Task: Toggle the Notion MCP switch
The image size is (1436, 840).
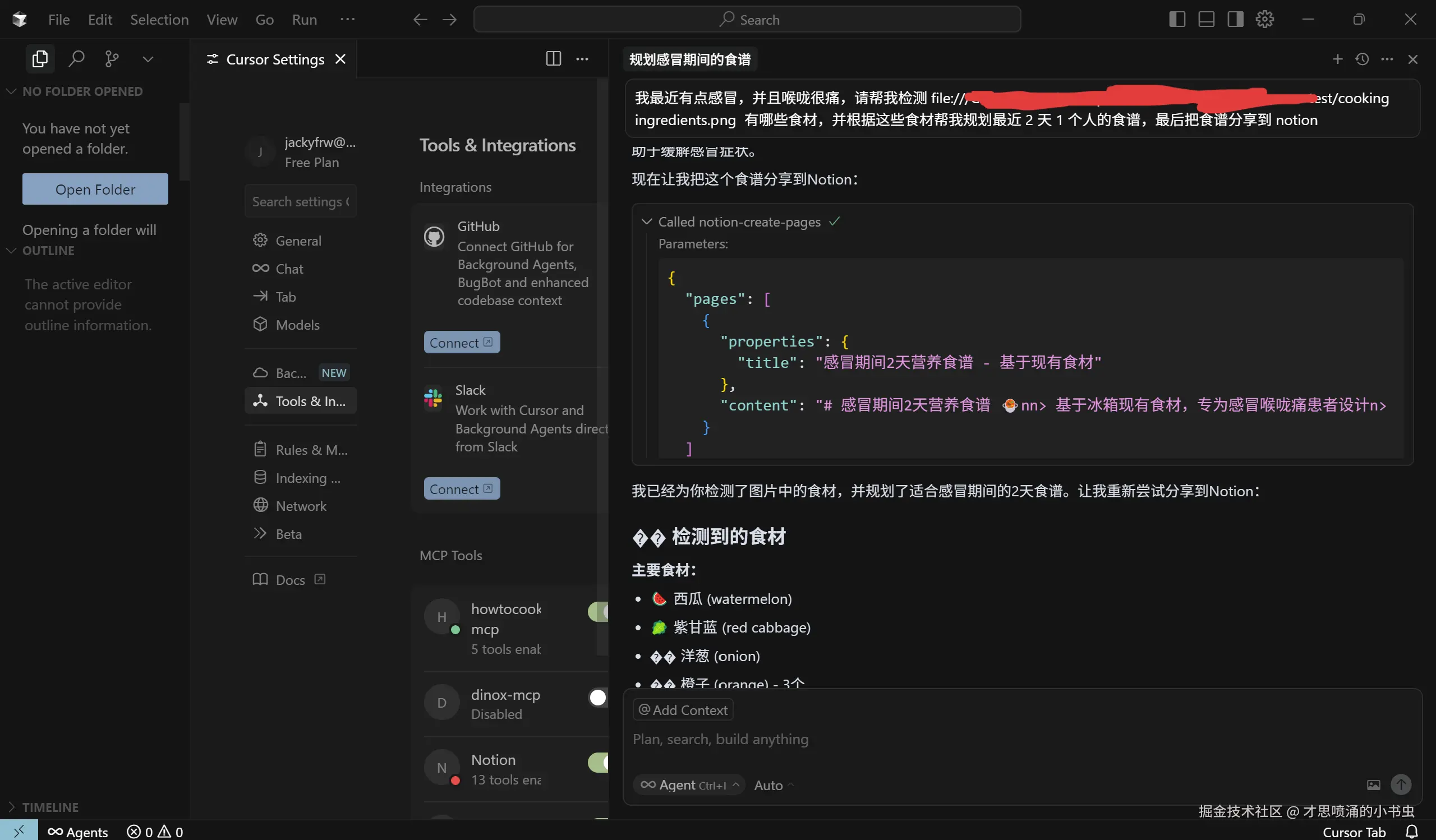Action: coord(599,762)
